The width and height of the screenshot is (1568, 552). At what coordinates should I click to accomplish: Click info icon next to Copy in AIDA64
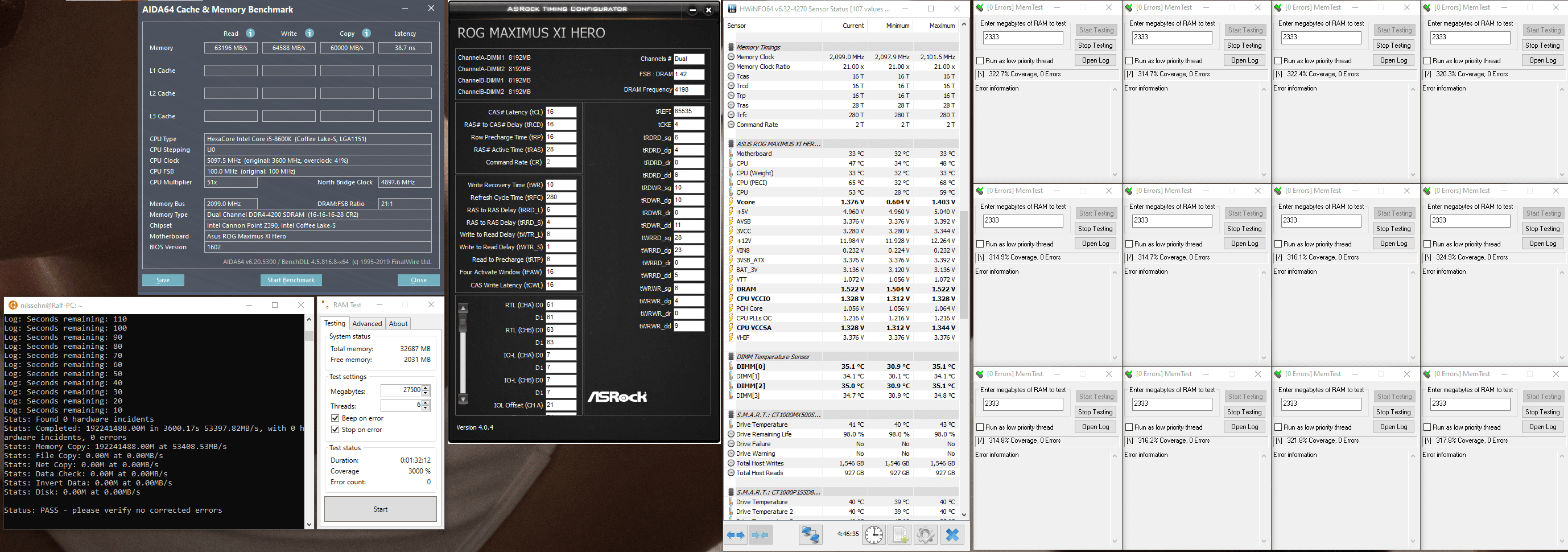(x=366, y=33)
